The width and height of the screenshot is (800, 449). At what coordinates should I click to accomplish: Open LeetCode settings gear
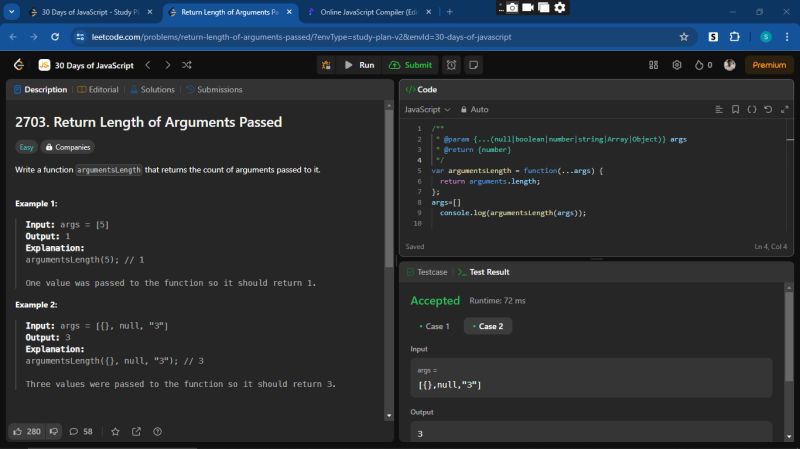[677, 65]
